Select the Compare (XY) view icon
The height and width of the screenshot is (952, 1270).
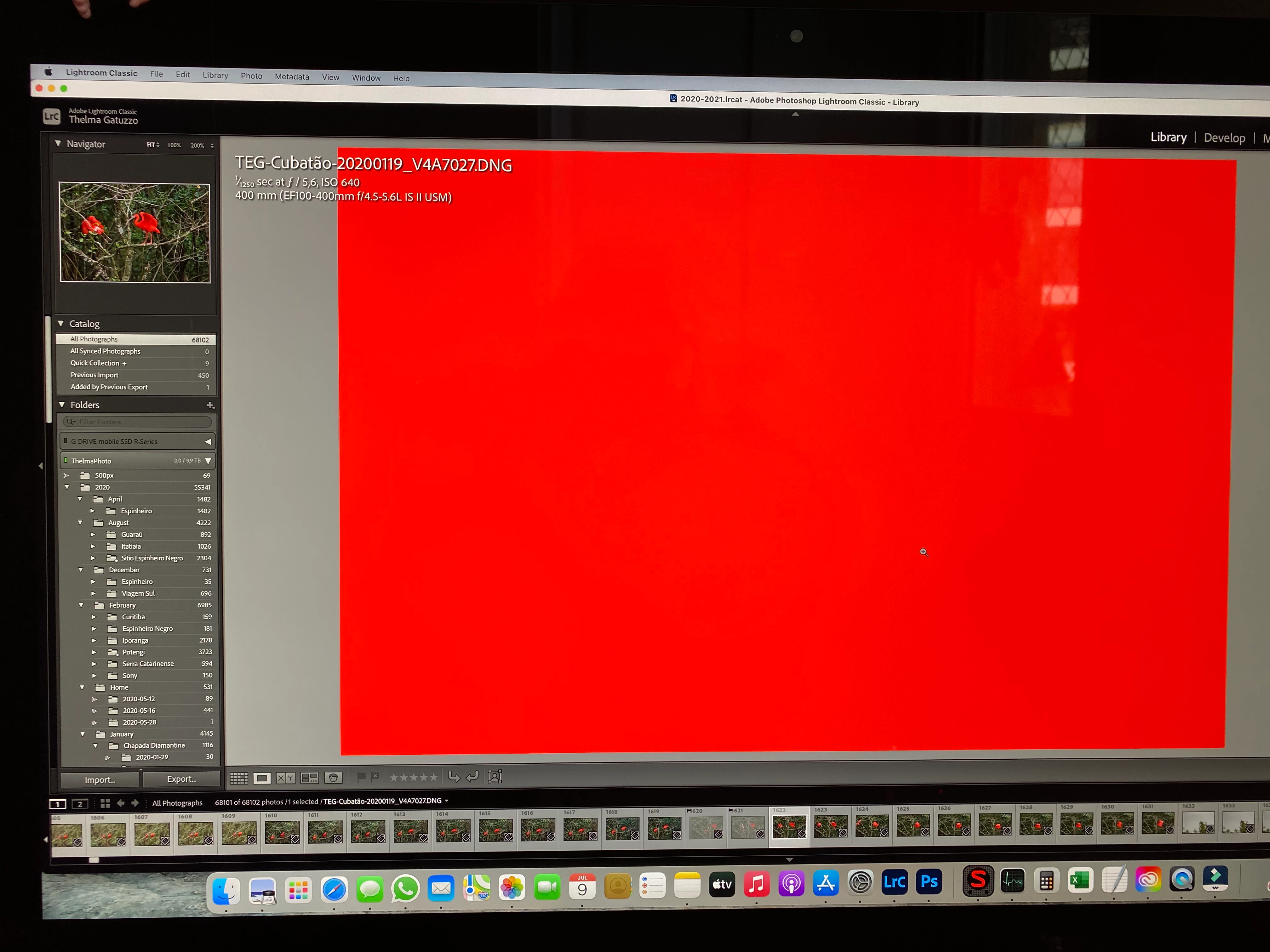click(x=285, y=778)
